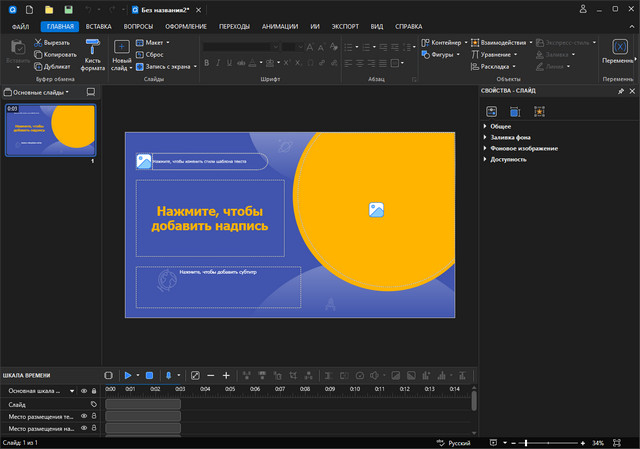
Task: Click the image placeholder icon on orange circle
Action: pos(376,210)
